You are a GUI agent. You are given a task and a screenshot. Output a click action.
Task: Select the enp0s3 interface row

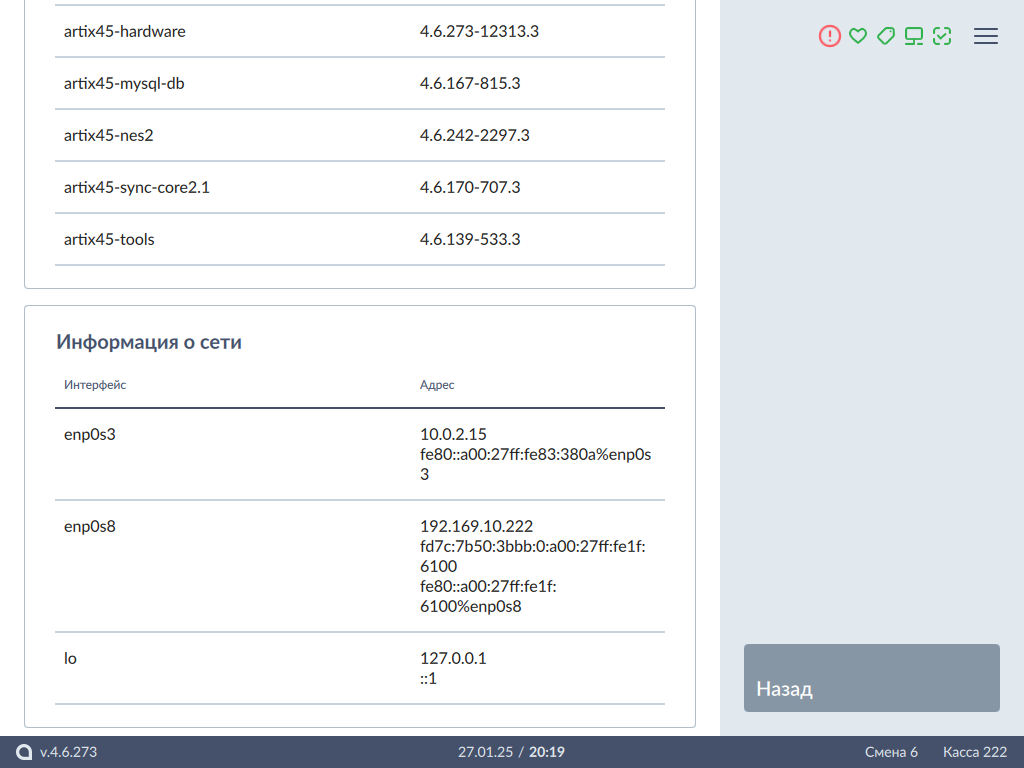click(360, 454)
